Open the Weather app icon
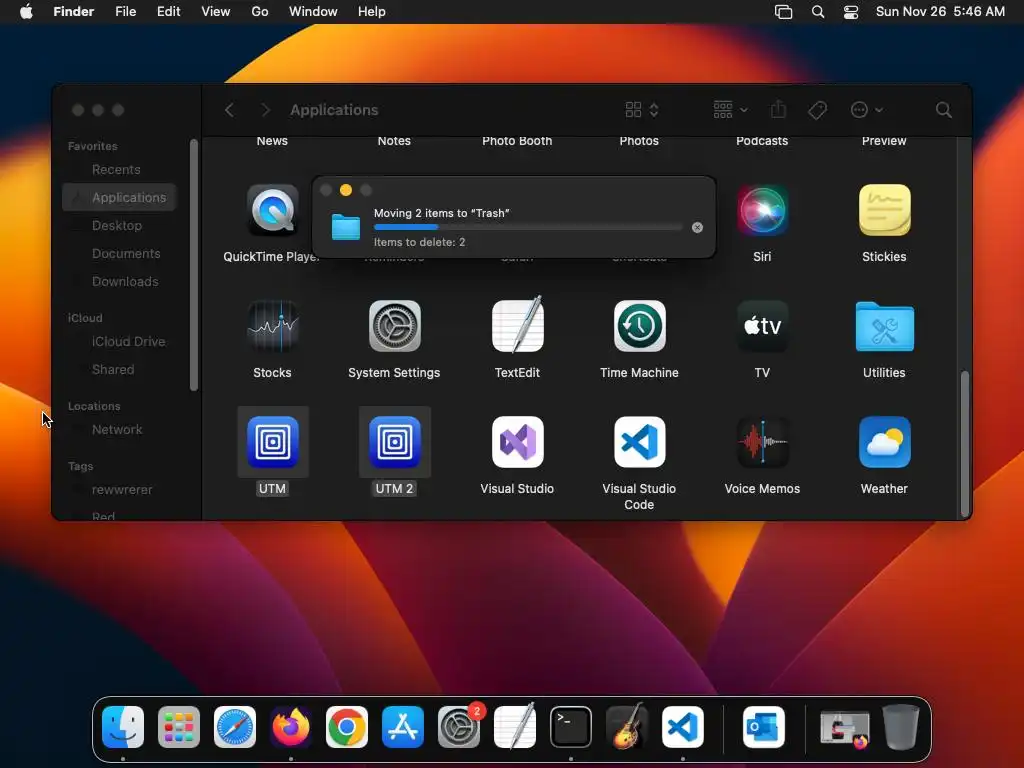Viewport: 1024px width, 768px height. click(884, 442)
